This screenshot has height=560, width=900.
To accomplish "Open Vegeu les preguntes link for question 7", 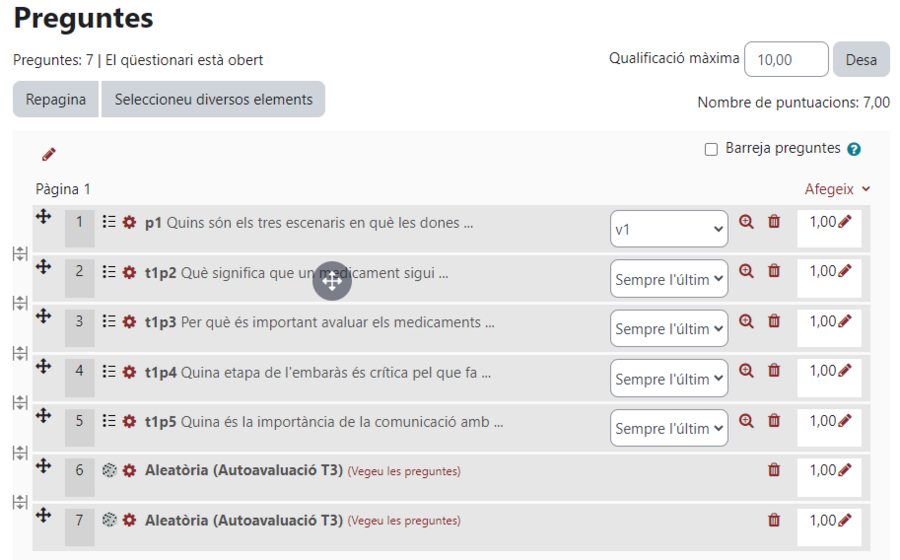I will (404, 521).
